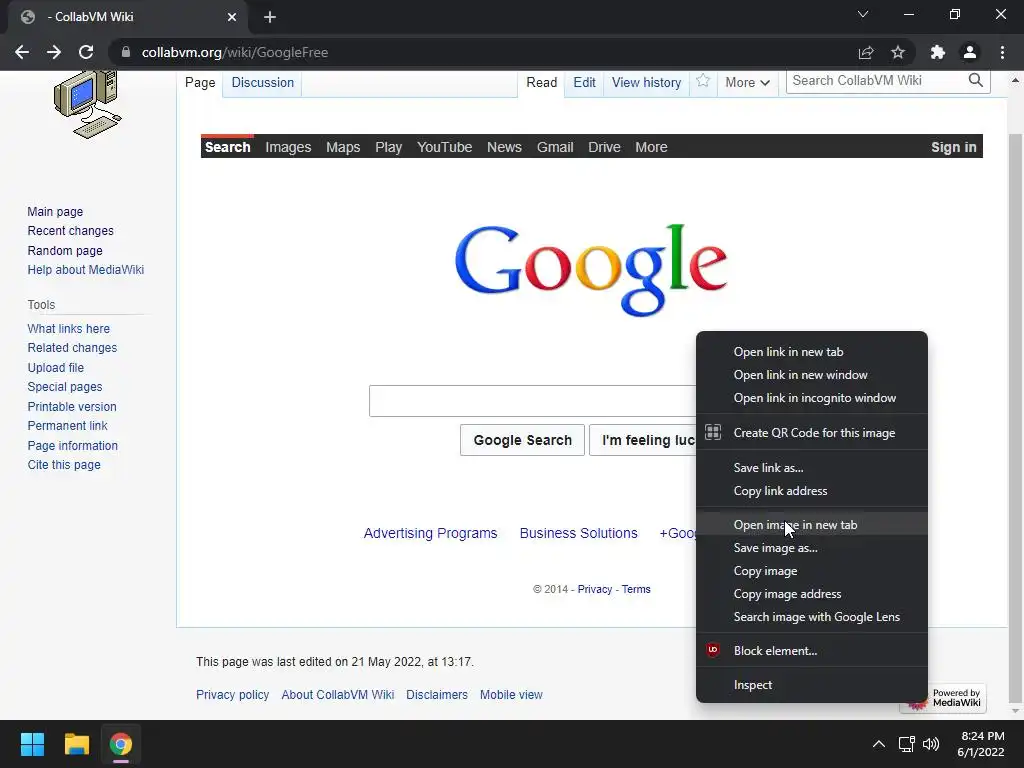
Task: Open Random page sidebar link
Action: (65, 251)
